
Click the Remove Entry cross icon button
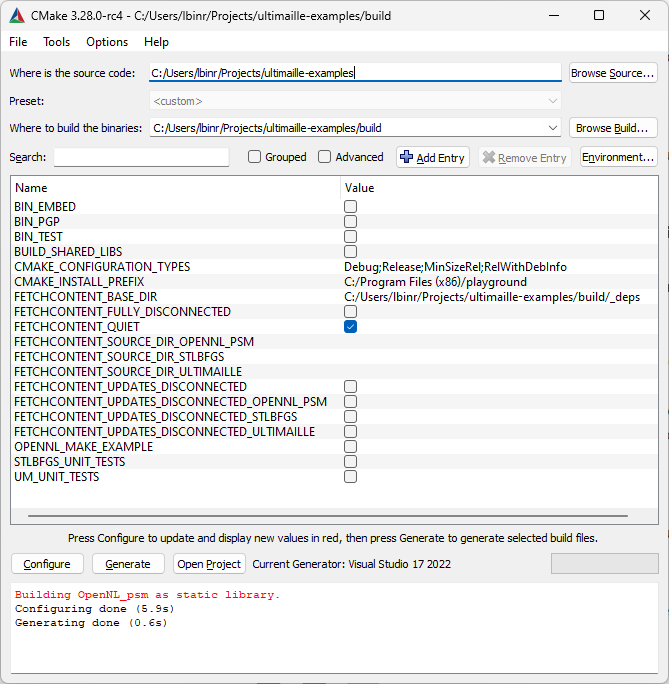(525, 157)
